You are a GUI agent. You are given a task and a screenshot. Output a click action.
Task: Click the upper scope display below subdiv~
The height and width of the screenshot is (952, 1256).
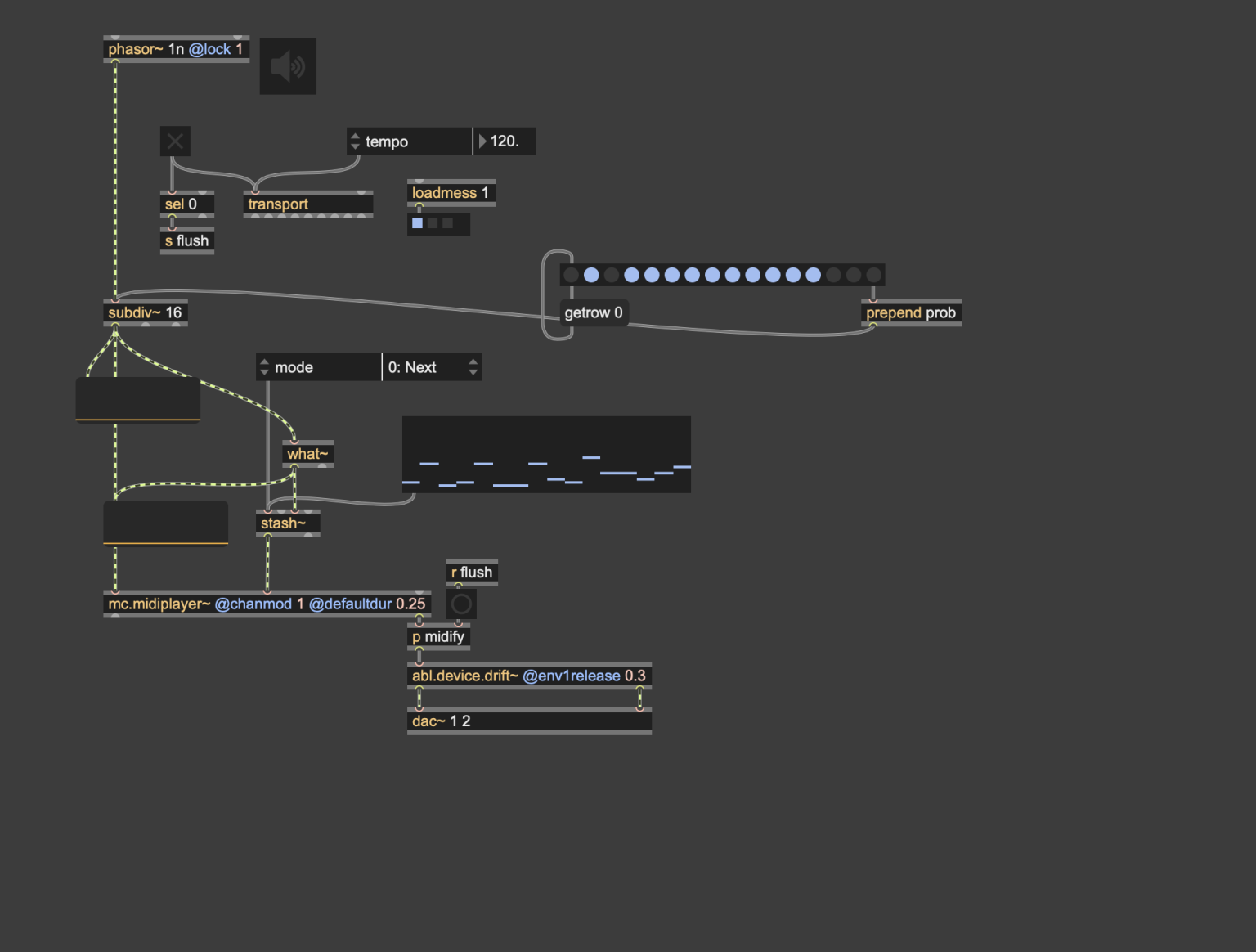138,399
